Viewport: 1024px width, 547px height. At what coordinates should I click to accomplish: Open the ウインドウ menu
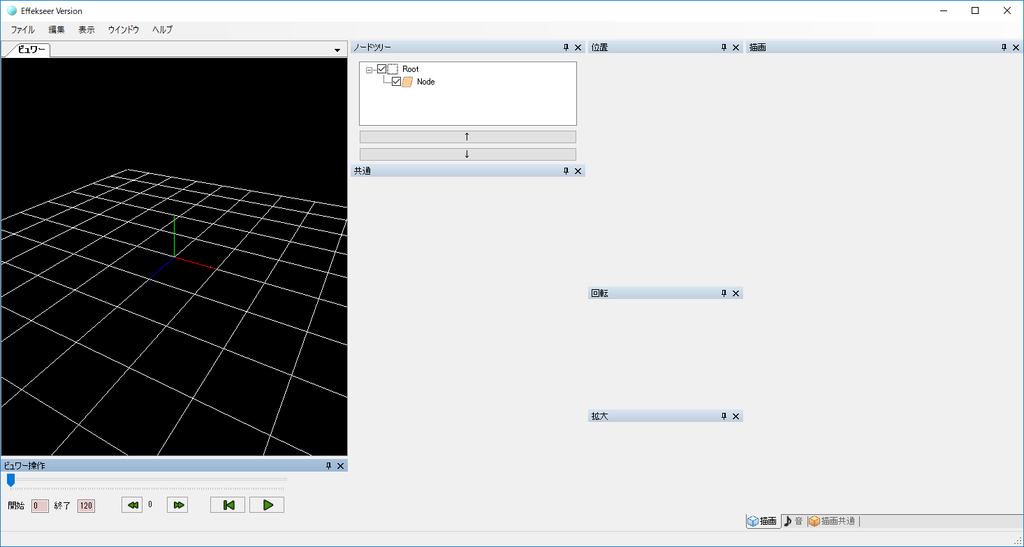123,30
